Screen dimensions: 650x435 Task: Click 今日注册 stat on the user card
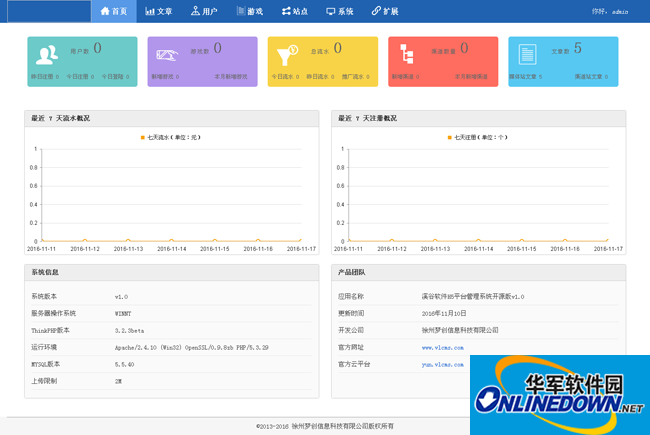tap(80, 77)
